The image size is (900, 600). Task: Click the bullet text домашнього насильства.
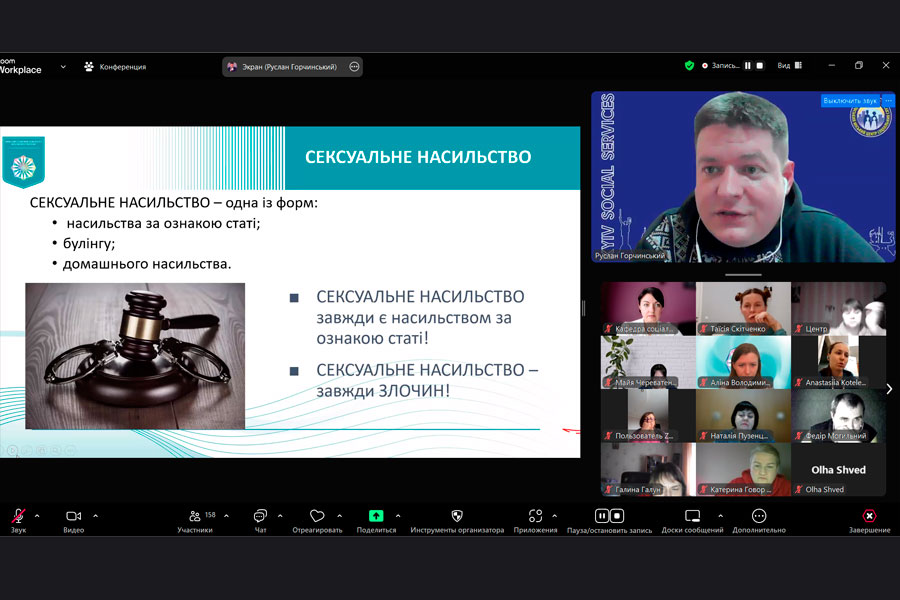click(x=147, y=264)
